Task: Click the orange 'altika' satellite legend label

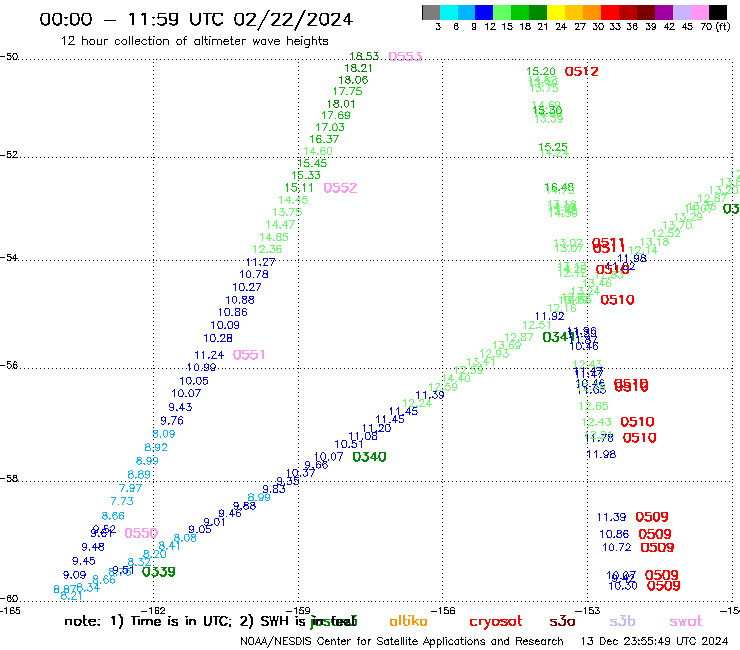Action: (x=408, y=621)
